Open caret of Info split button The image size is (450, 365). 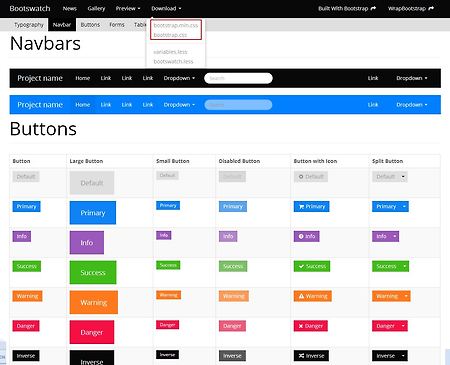click(x=395, y=236)
